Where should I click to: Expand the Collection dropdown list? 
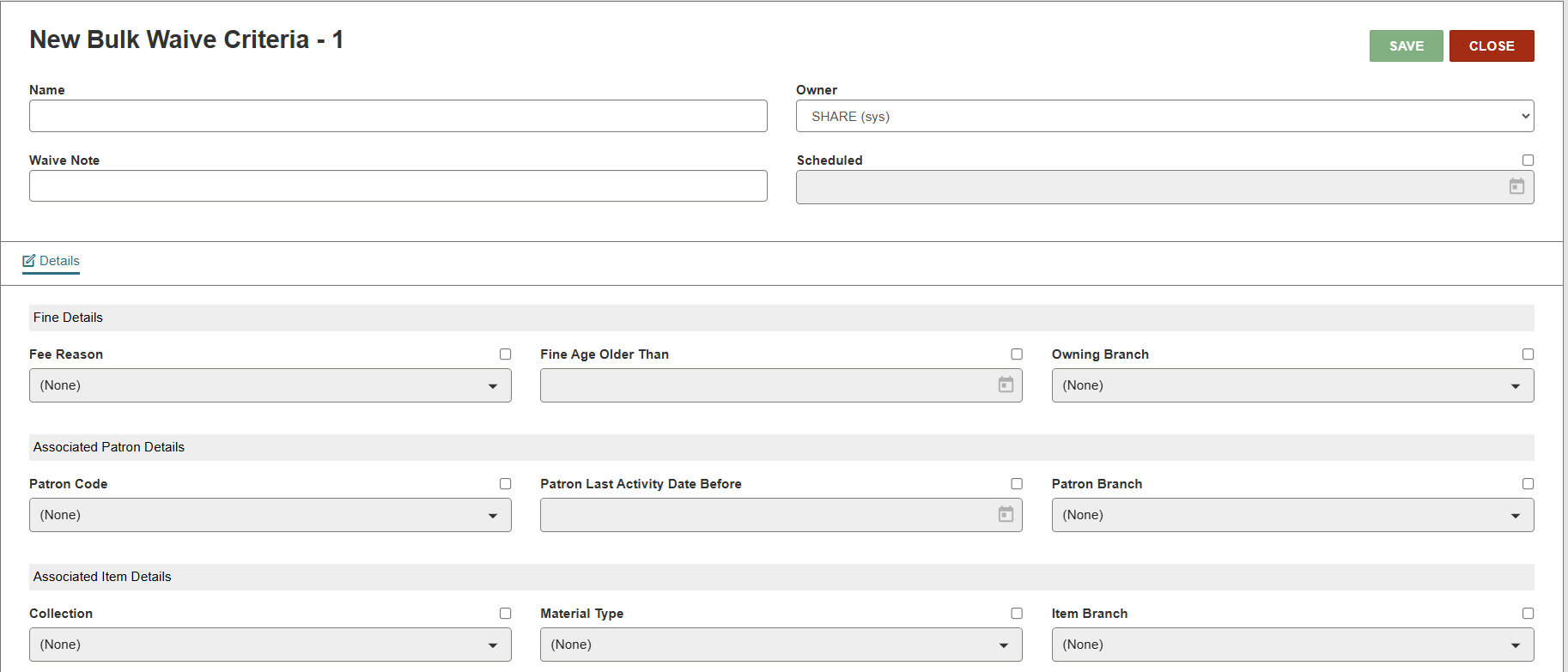click(x=270, y=645)
